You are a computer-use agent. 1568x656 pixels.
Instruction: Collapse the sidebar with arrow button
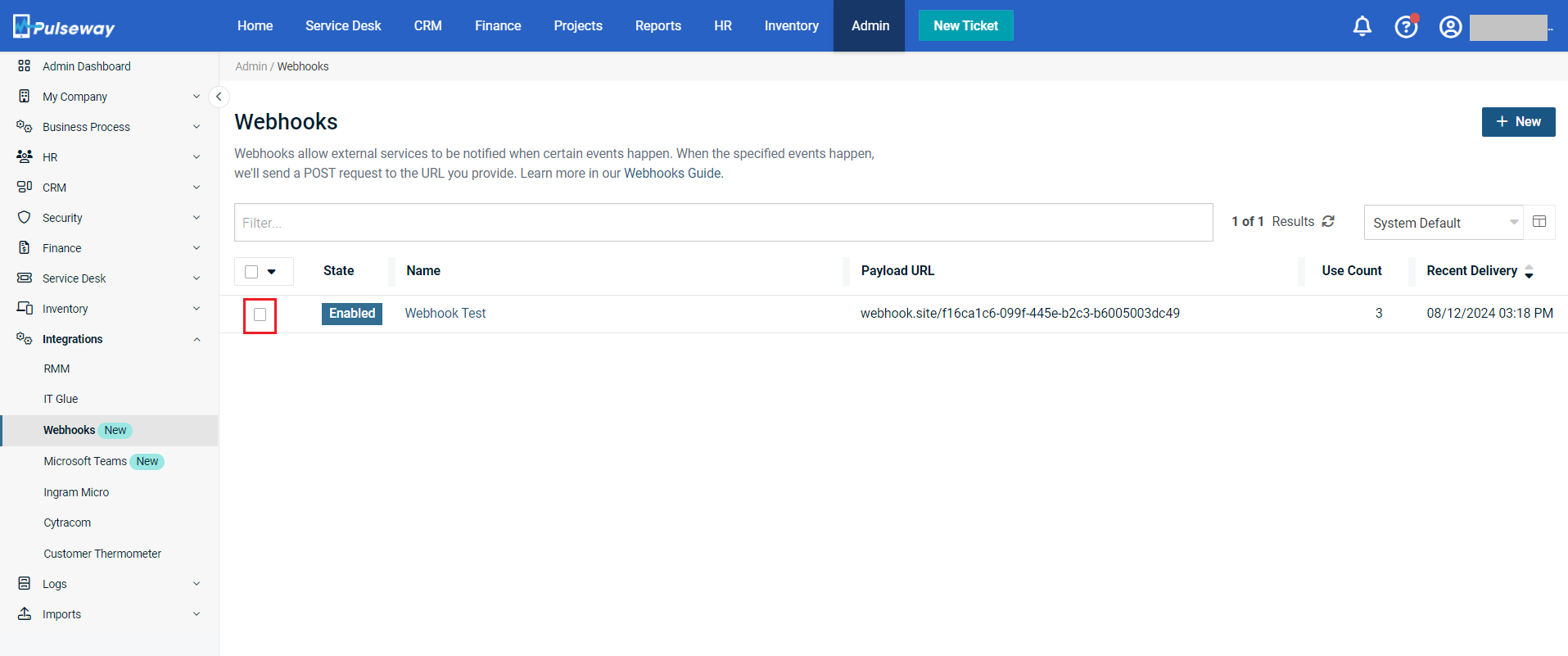pos(219,97)
